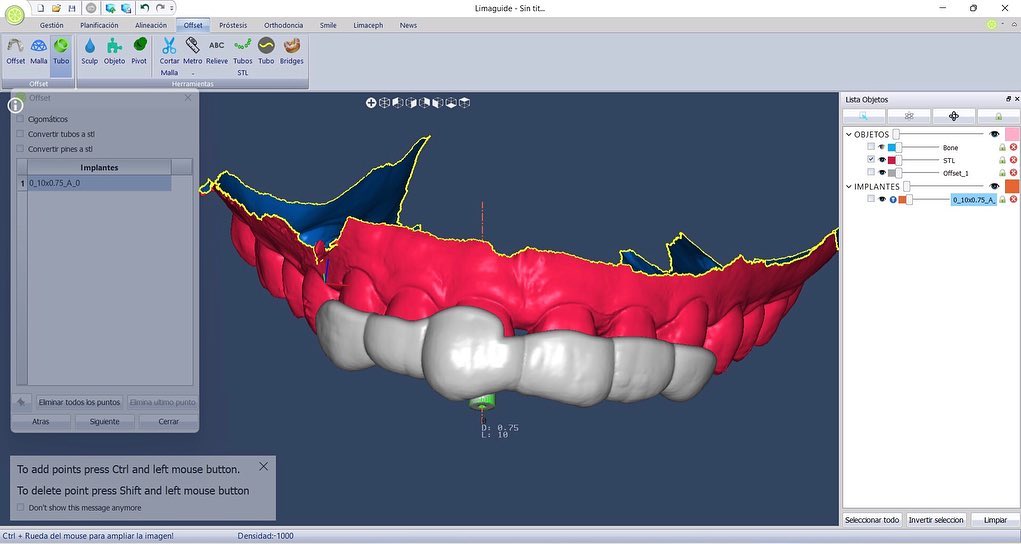Screen dimensions: 1021x544
Task: Click the Limpiar button
Action: 995,520
